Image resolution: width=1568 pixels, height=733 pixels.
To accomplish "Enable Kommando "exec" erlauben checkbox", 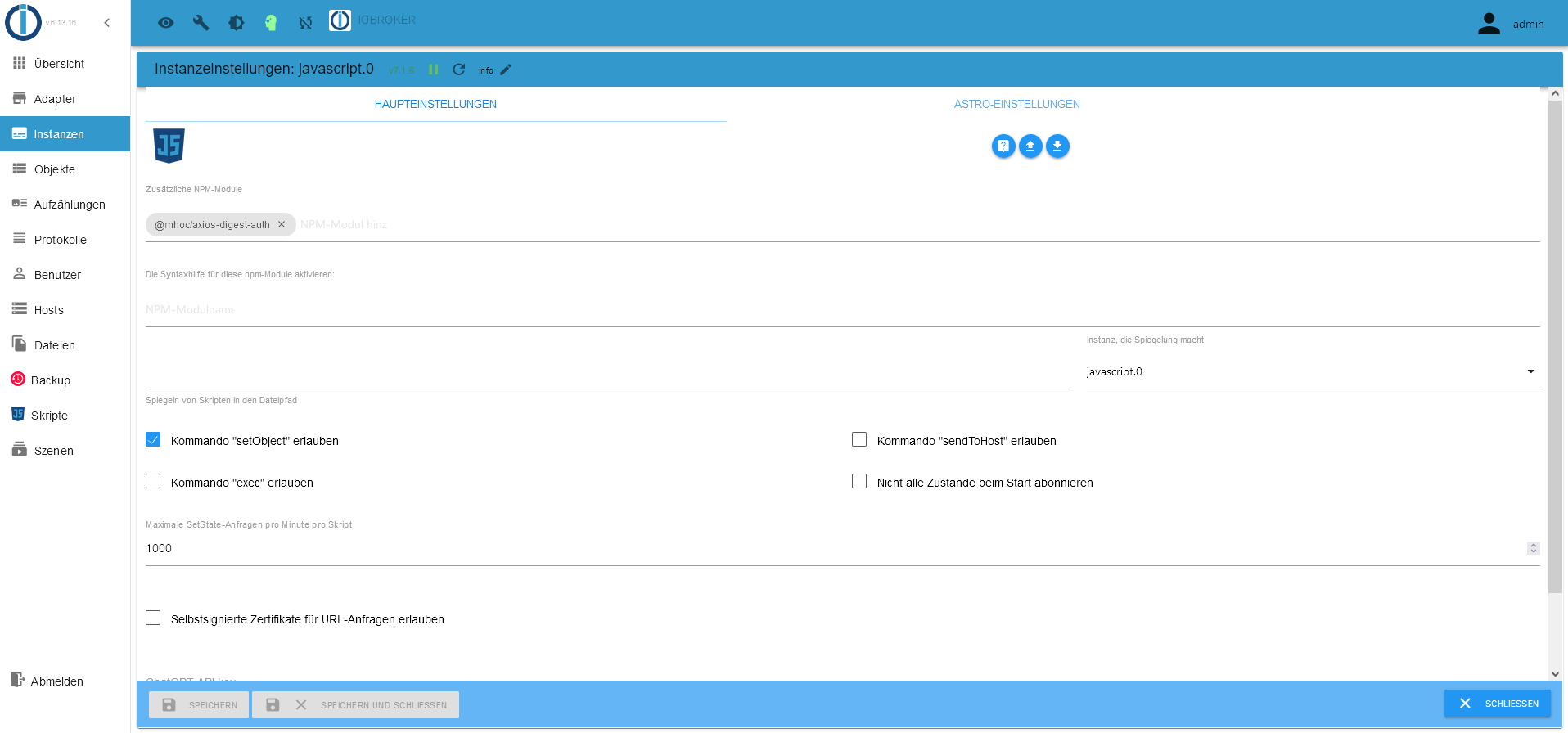I will point(153,482).
